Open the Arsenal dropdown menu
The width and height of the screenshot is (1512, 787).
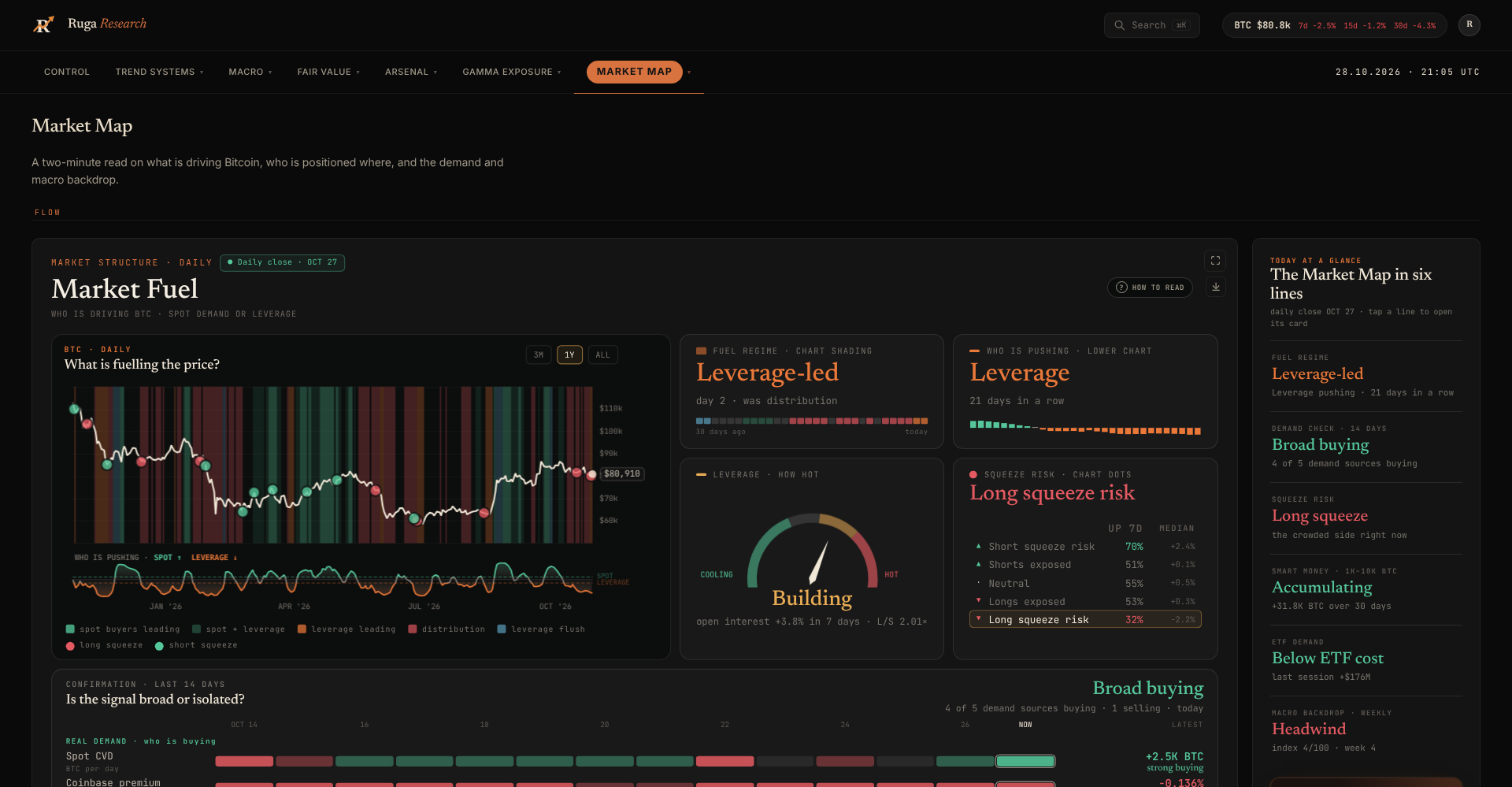(x=411, y=72)
